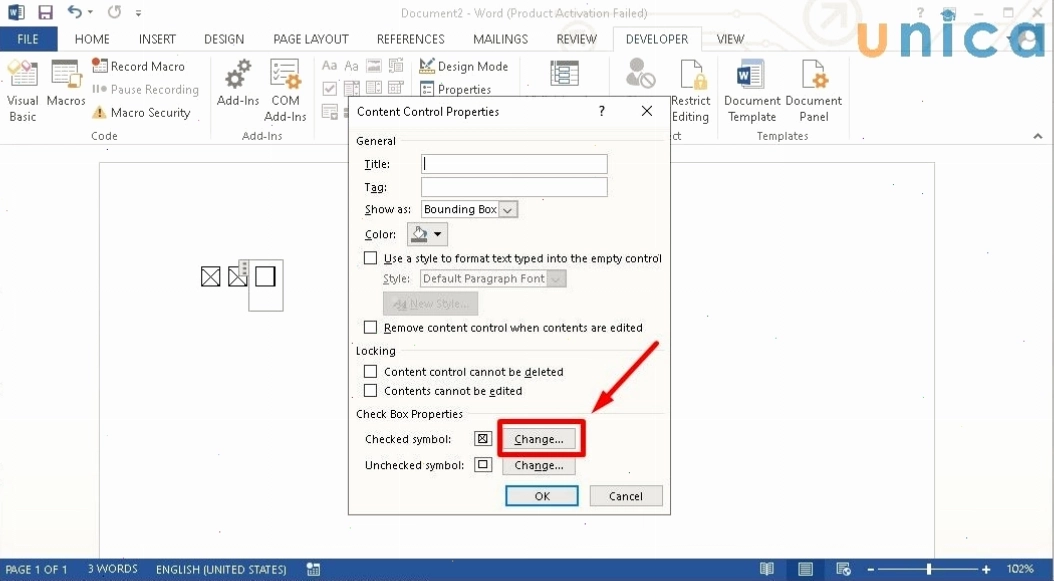This screenshot has width=1054, height=583.
Task: Switch to the DESIGN tab
Action: pos(224,39)
